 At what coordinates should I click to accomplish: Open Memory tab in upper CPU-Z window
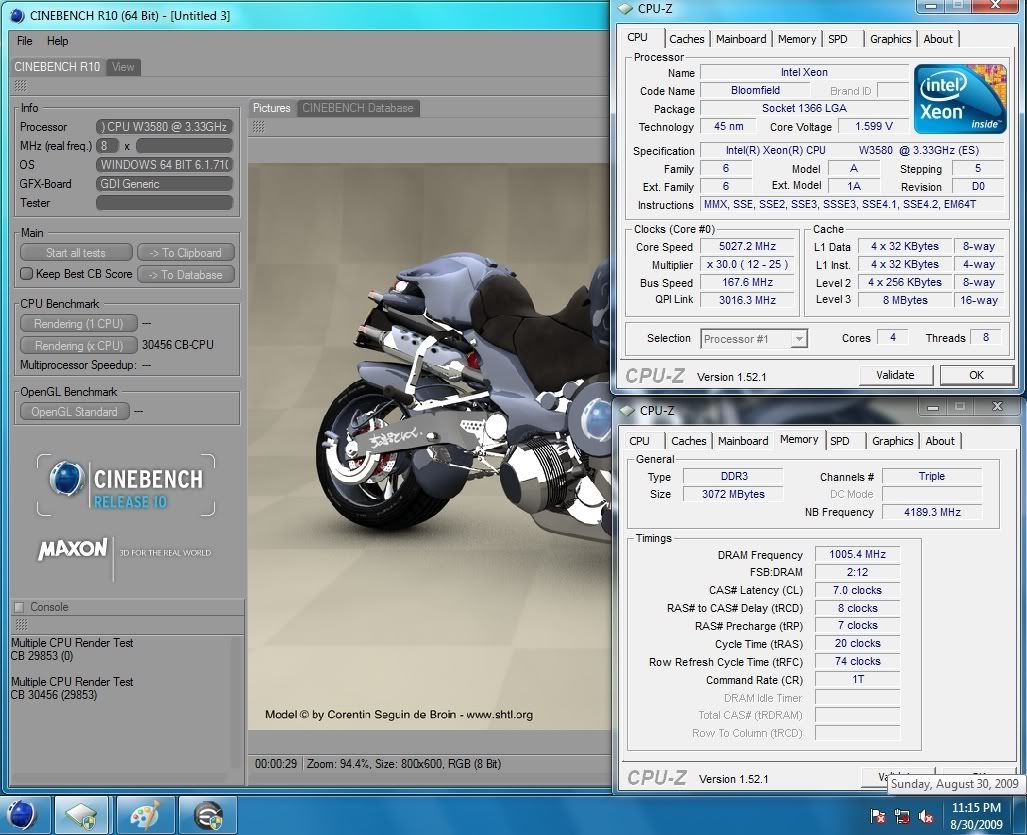(x=796, y=39)
